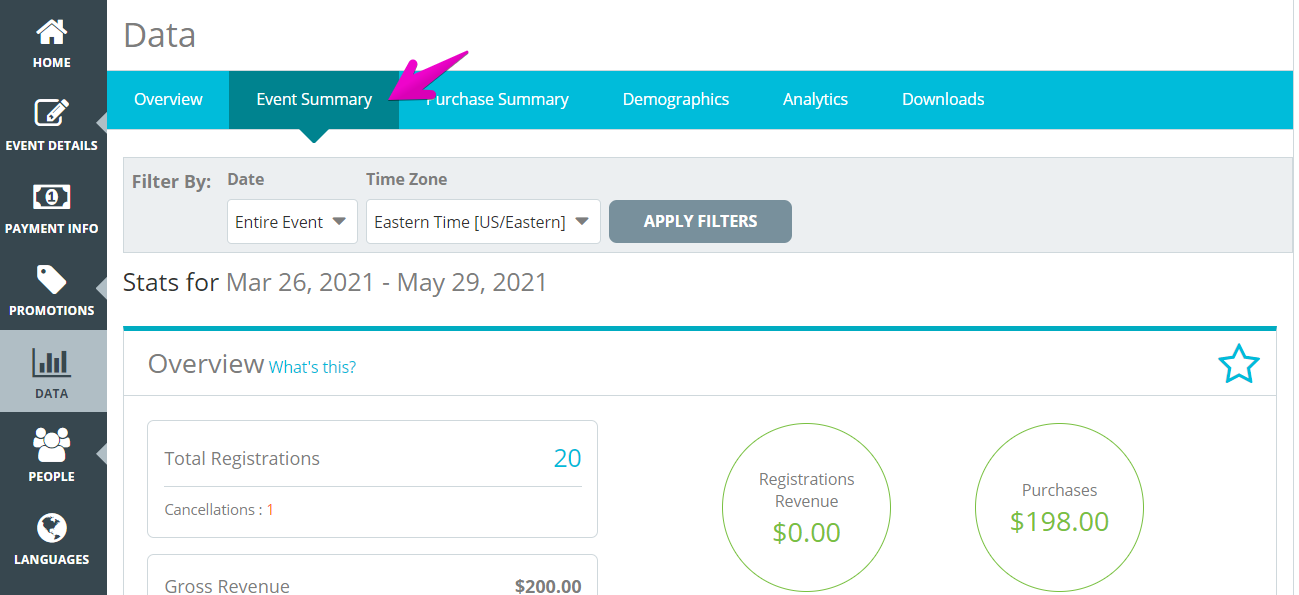Open the Downloads tab
This screenshot has width=1299, height=595.
coord(943,99)
